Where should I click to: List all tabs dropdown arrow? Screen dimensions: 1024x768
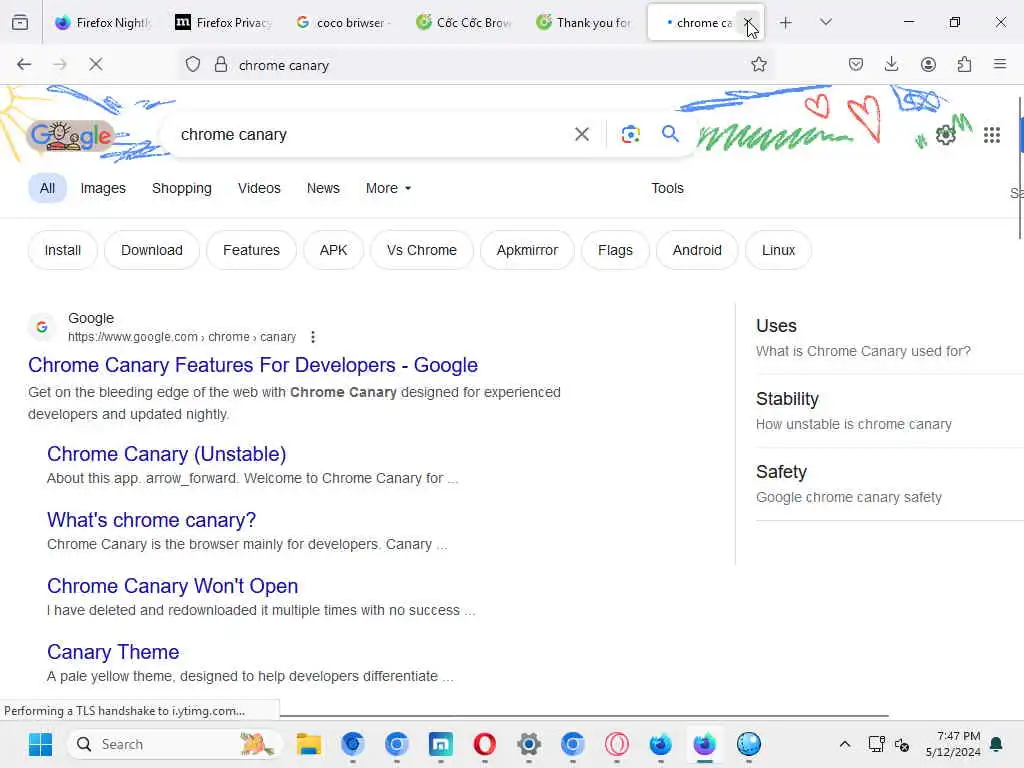(x=825, y=22)
